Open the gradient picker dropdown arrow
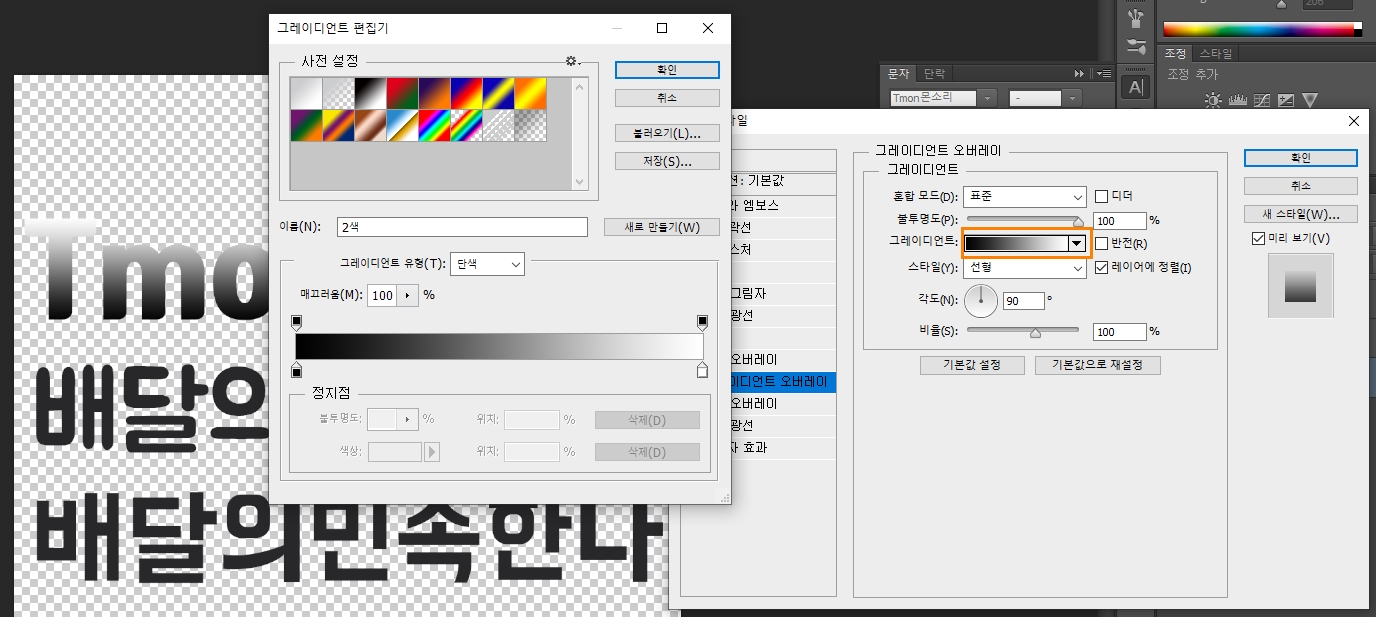The height and width of the screenshot is (617, 1376). [x=1076, y=243]
